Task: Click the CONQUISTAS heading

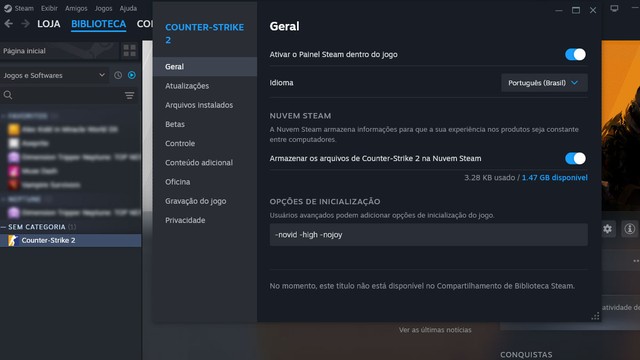Action: [526, 355]
